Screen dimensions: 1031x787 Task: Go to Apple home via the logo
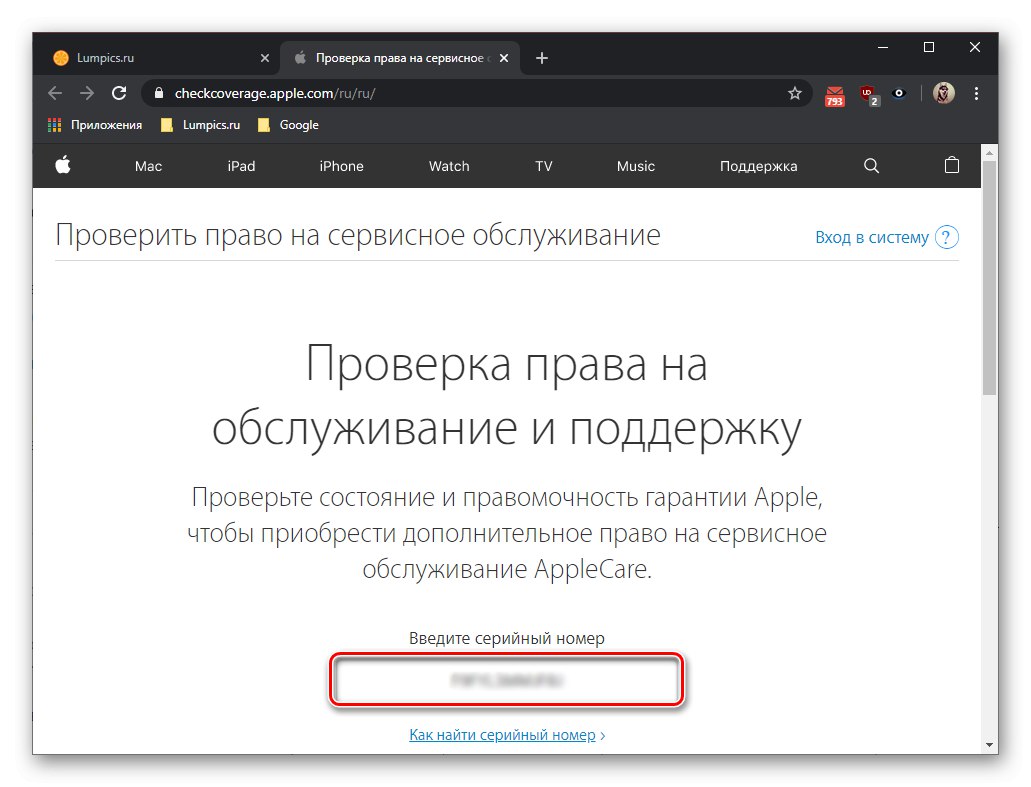(x=63, y=165)
